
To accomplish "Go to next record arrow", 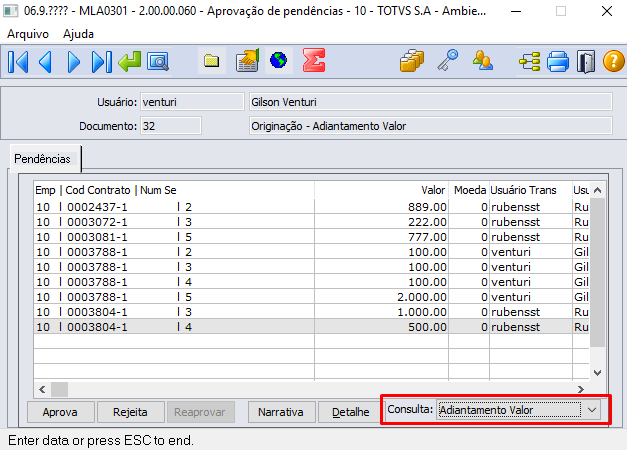I will 73,62.
